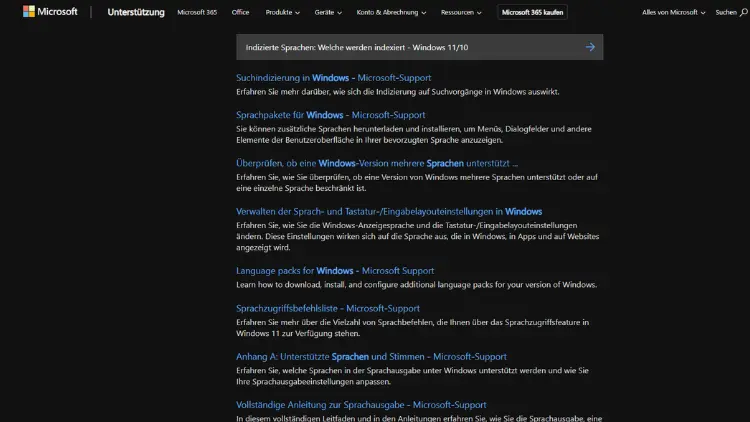The height and width of the screenshot is (422, 750).
Task: Open Anhang A: Unterstützte Sprachen result
Action: [x=371, y=357]
